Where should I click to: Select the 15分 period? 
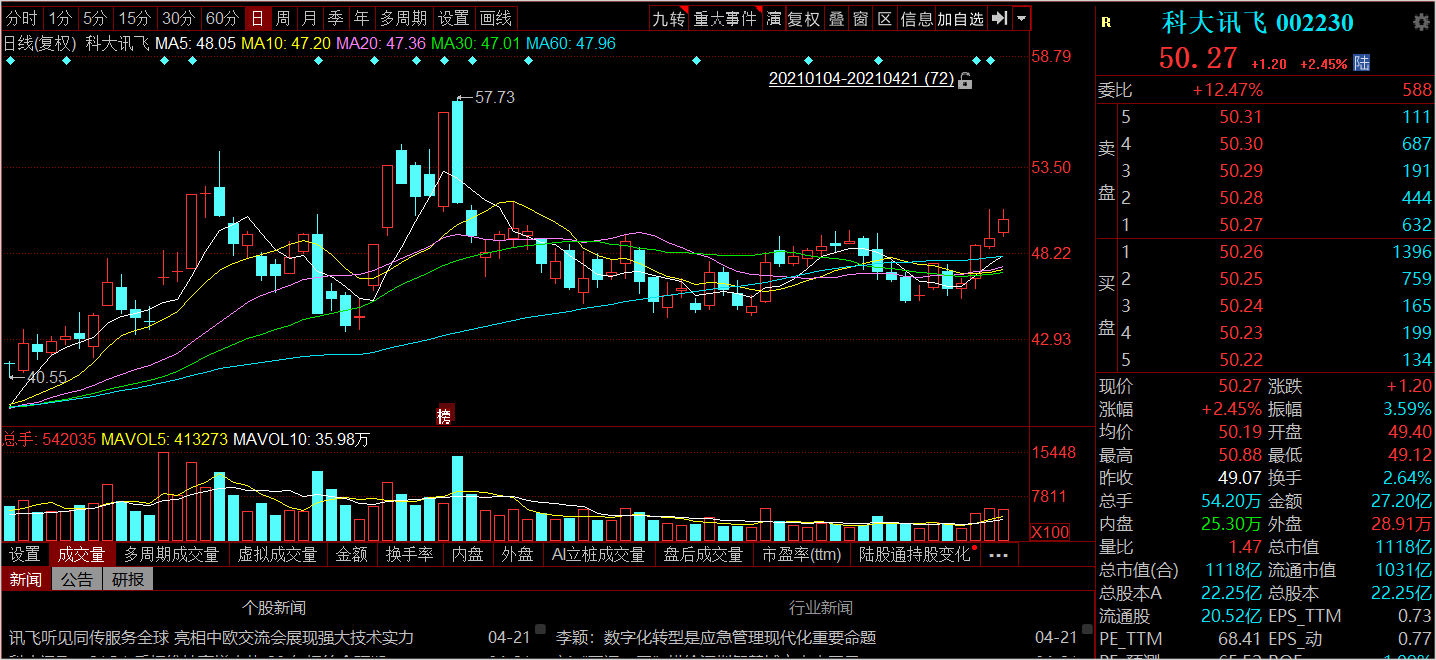133,18
